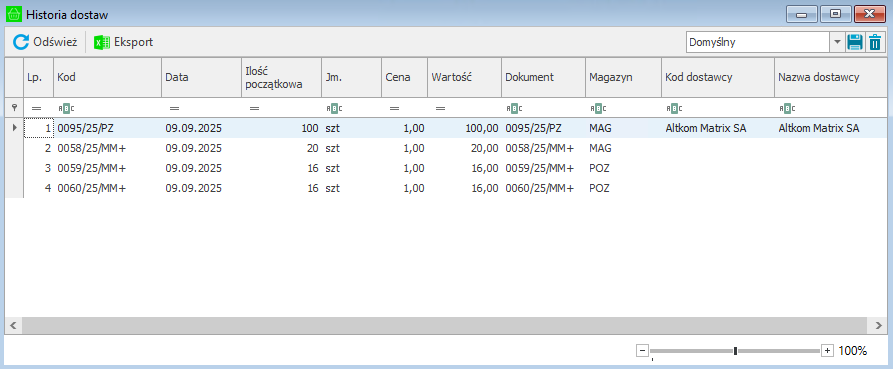The image size is (893, 369).
Task: Click the Dokument cell 0059/25/MM+
Action: [543, 168]
